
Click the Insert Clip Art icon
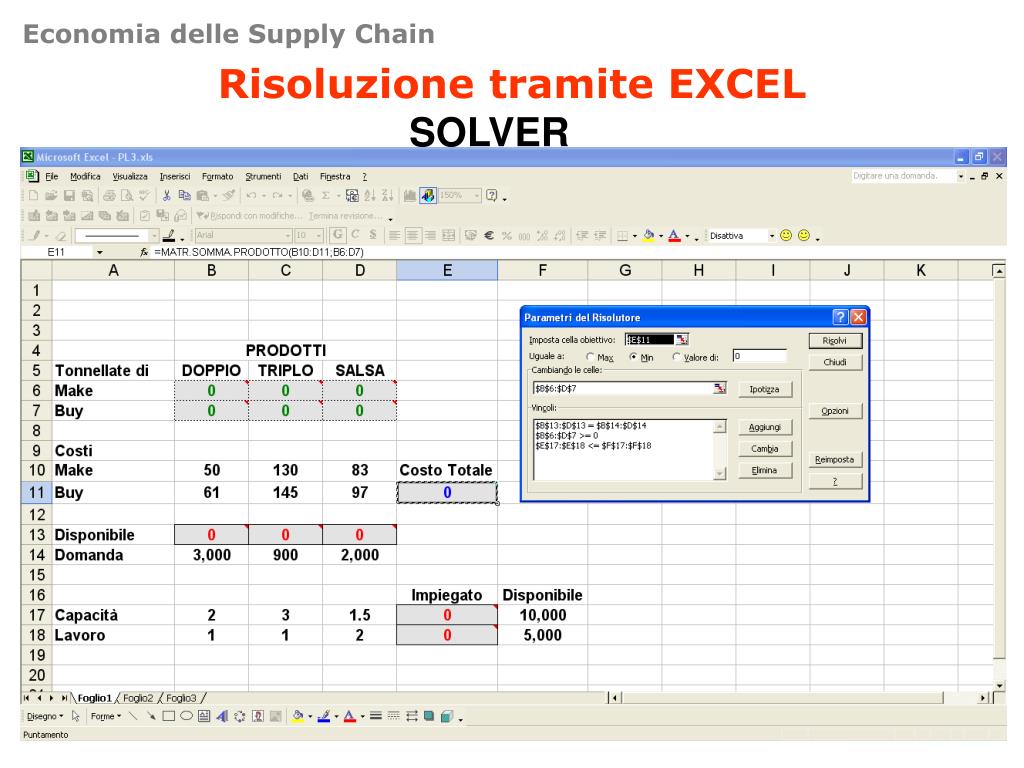coord(258,716)
